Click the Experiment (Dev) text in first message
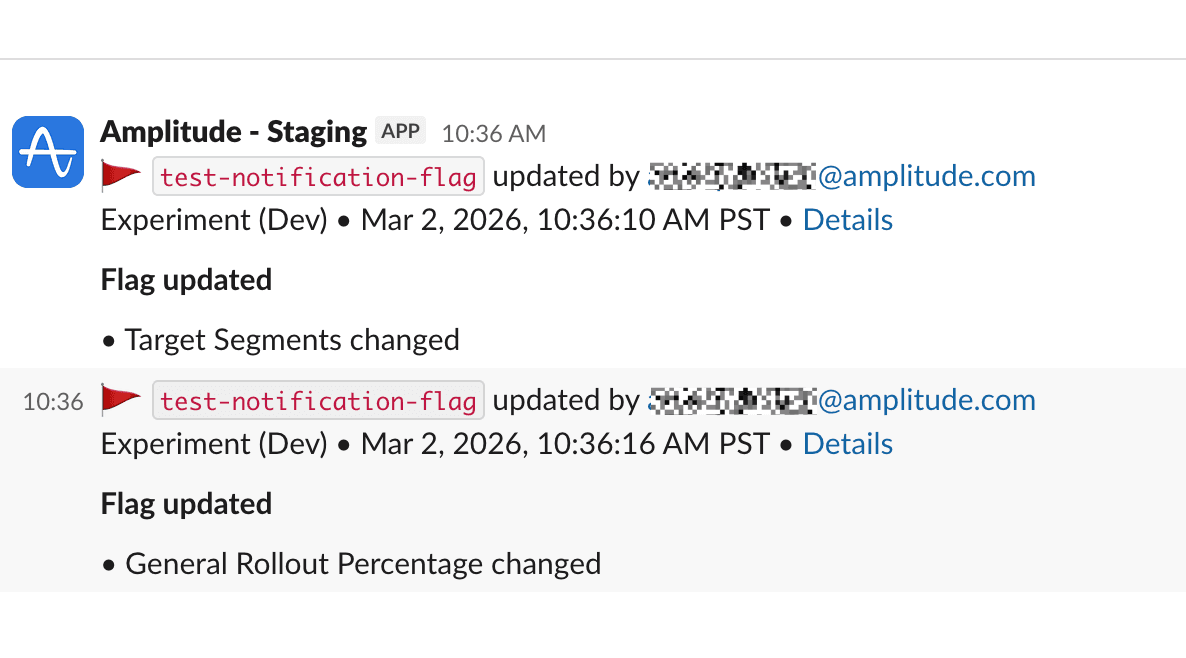This screenshot has width=1186, height=658. point(214,220)
